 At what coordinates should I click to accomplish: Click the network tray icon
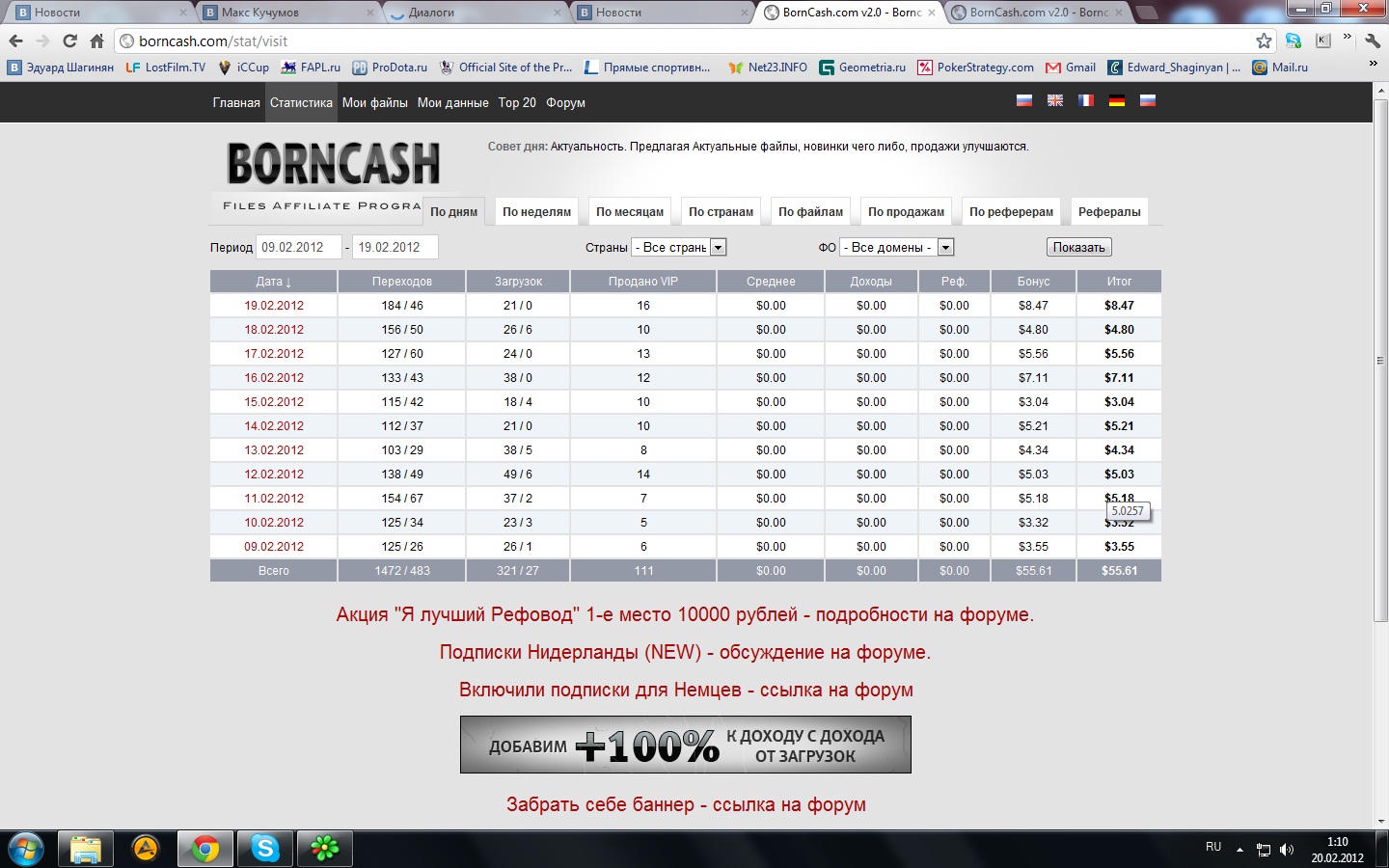coord(1264,850)
